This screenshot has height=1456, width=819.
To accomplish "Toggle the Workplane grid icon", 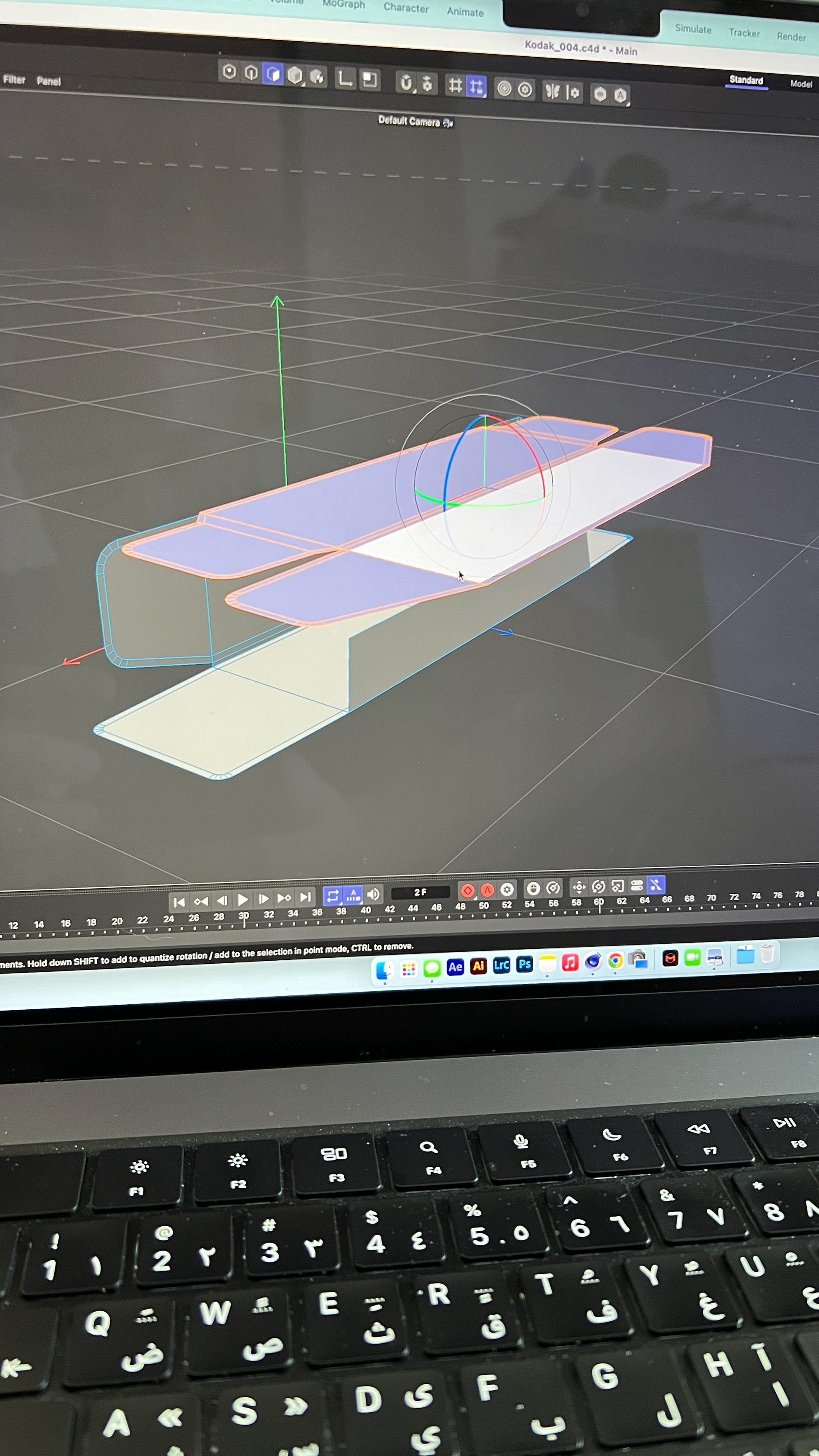I will coord(455,85).
